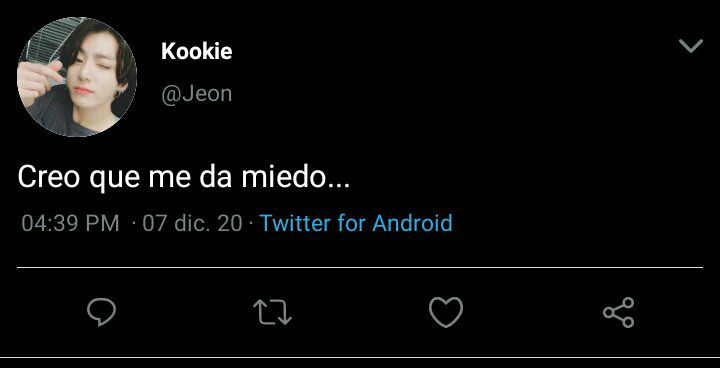Toggle like on the miedo tweet
Screen dimensions: 720x368
coord(446,312)
